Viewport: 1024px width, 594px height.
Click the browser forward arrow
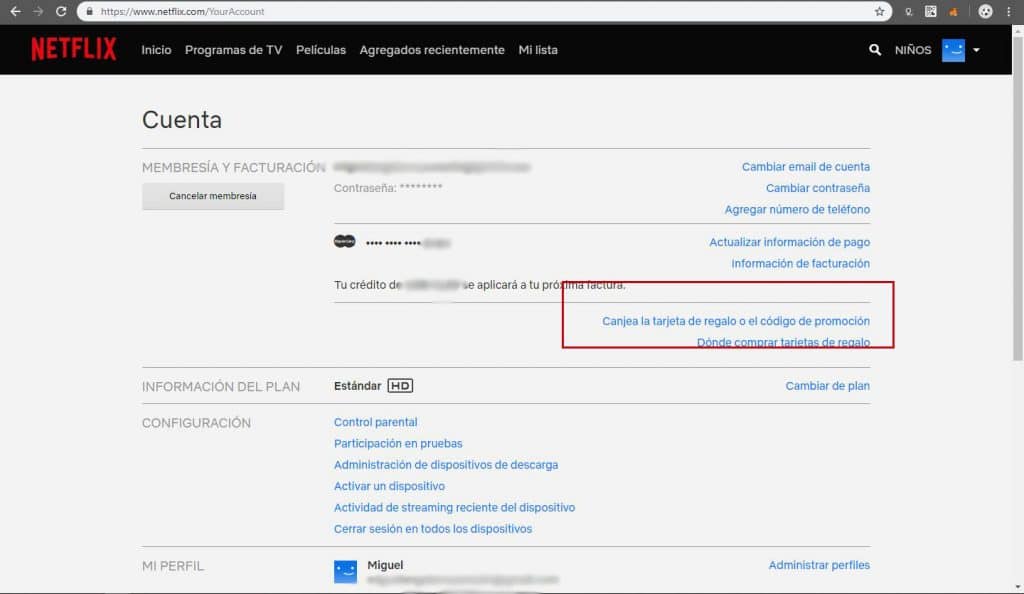[38, 11]
